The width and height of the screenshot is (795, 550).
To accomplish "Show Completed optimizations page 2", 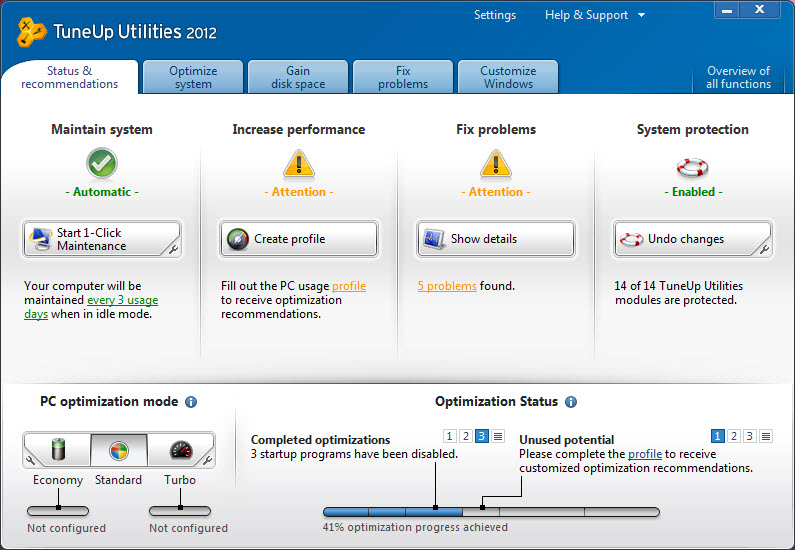I will (x=465, y=436).
